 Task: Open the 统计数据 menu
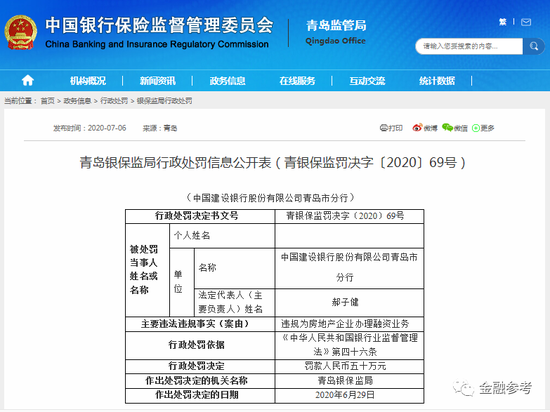pos(437,81)
